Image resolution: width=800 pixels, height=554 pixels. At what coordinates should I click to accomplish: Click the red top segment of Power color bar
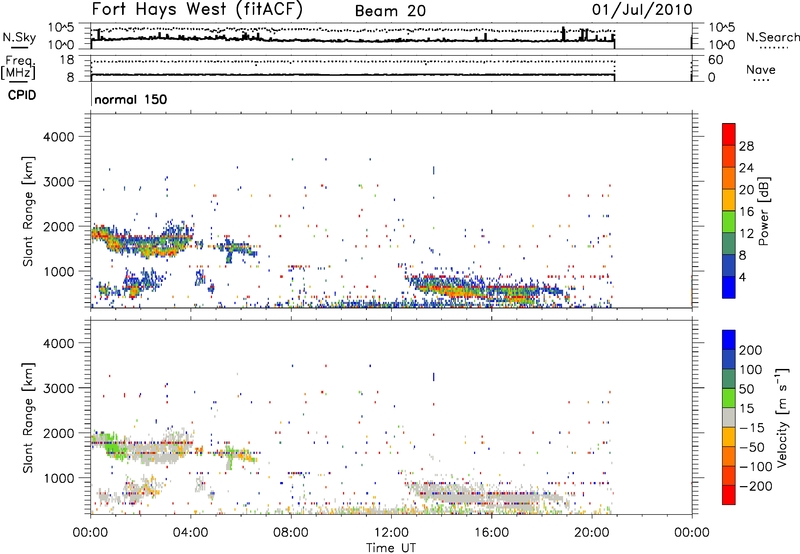[x=729, y=134]
